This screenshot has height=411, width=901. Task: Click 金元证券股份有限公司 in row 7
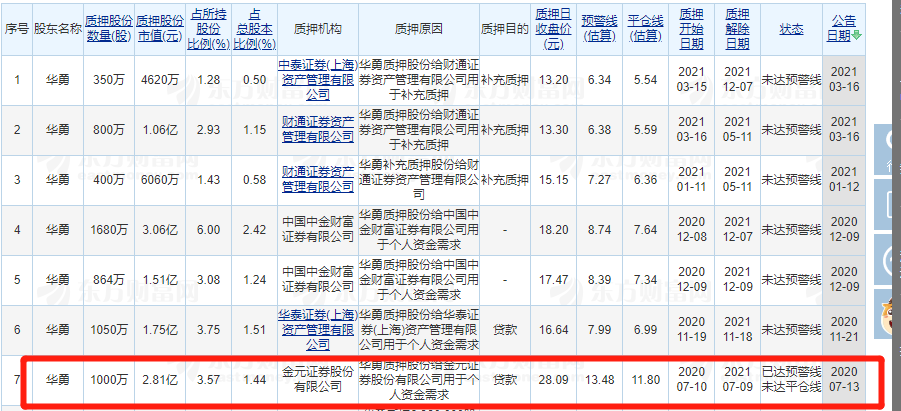pos(318,380)
